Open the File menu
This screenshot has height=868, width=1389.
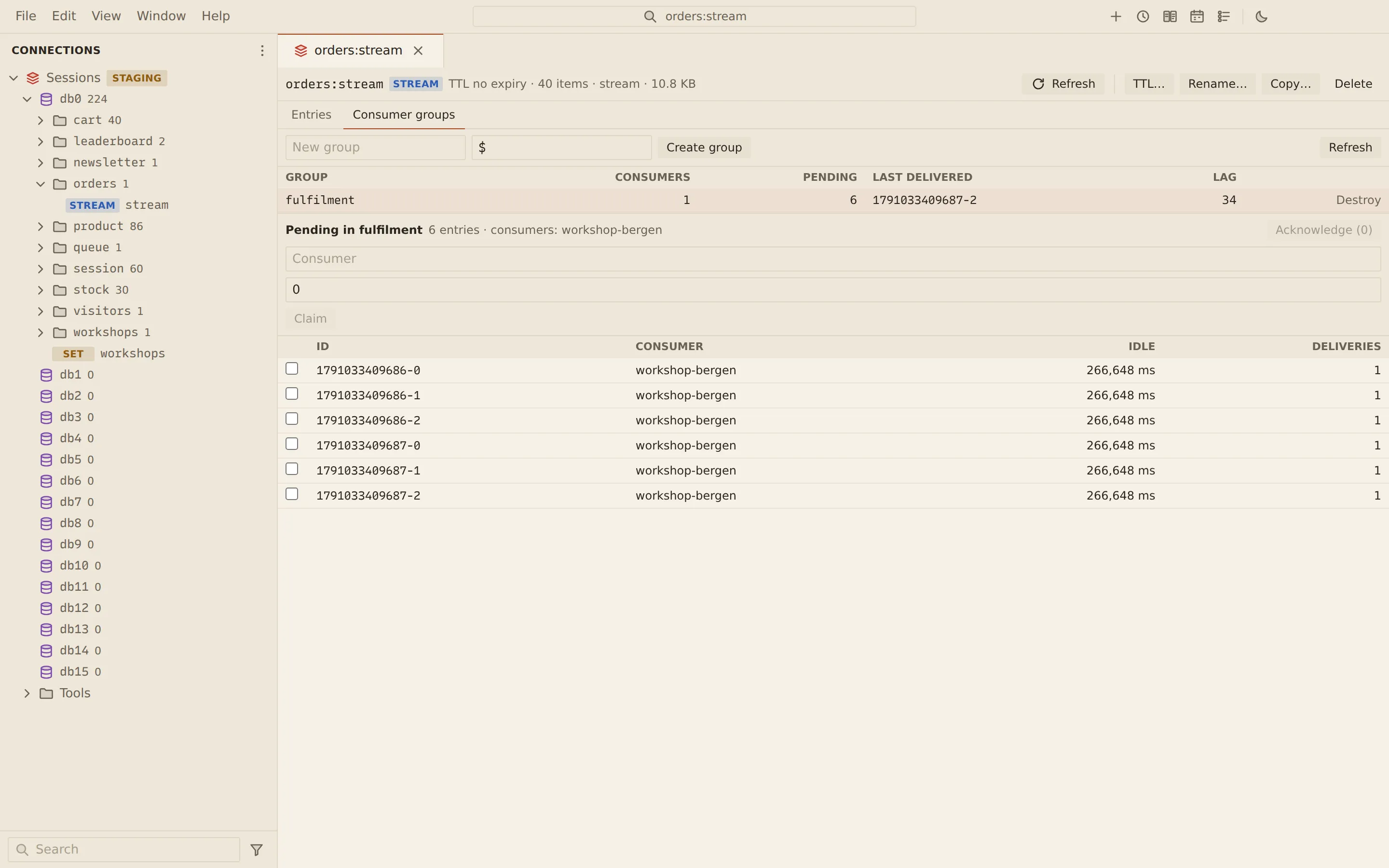tap(26, 16)
